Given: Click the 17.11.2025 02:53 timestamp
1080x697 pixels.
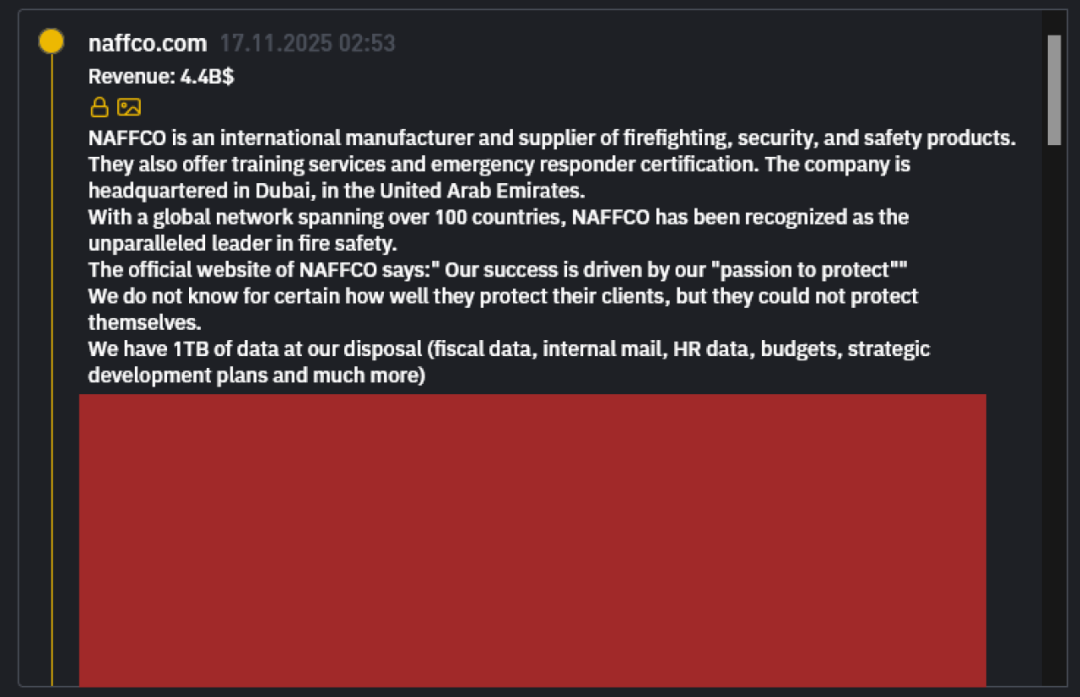Looking at the screenshot, I should tap(307, 43).
